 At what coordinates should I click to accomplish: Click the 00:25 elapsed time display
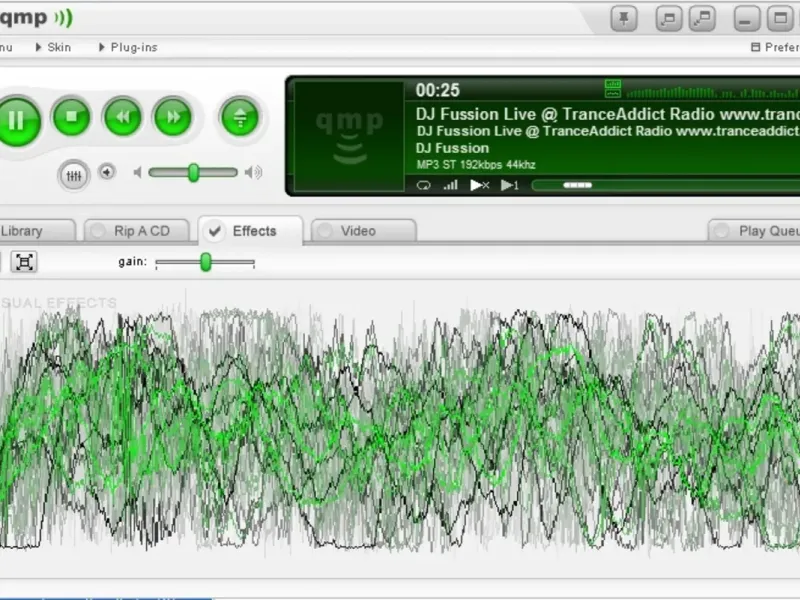click(x=437, y=90)
